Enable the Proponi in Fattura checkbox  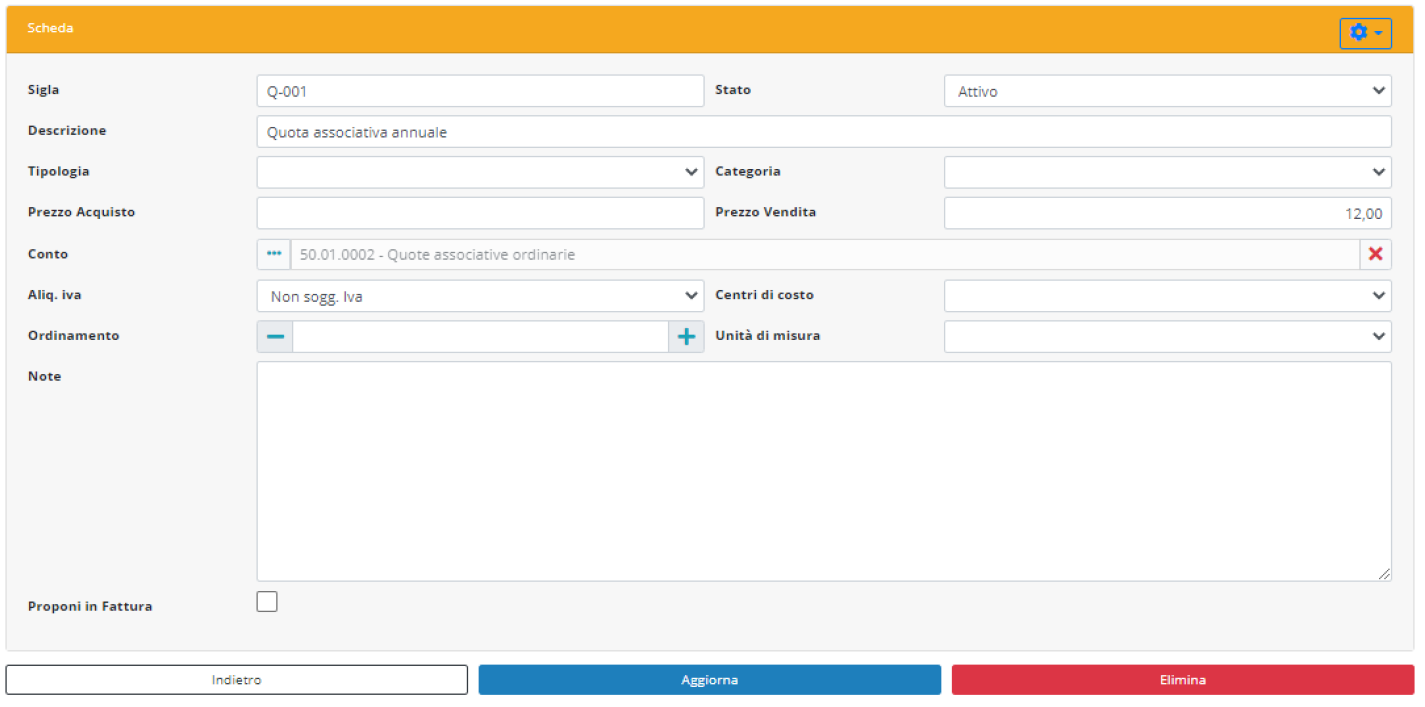[267, 602]
